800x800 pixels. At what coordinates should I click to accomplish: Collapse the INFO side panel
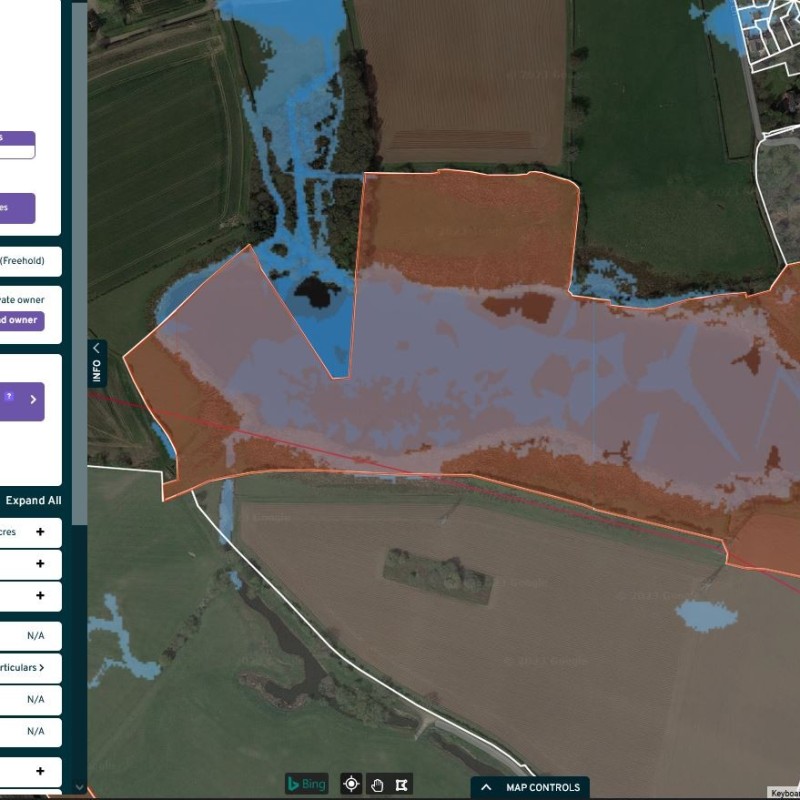coord(96,363)
